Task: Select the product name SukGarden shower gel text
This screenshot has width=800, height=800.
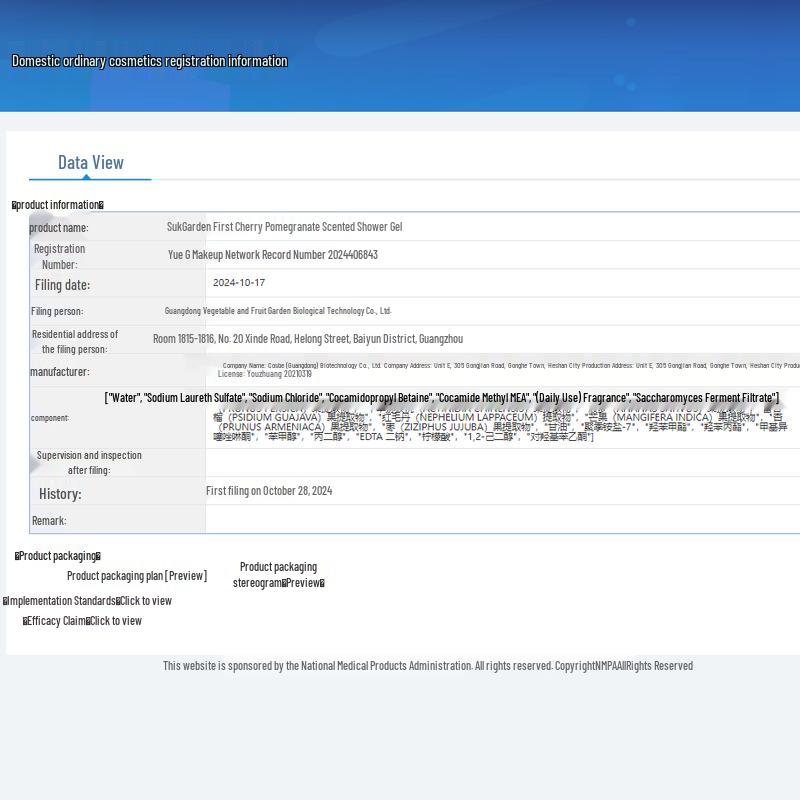Action: pos(284,227)
